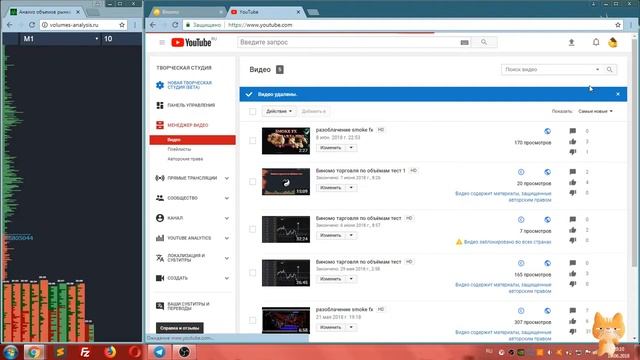Open the first smoke fx video thumbnail
Image resolution: width=640 pixels, height=360 pixels.
286,141
